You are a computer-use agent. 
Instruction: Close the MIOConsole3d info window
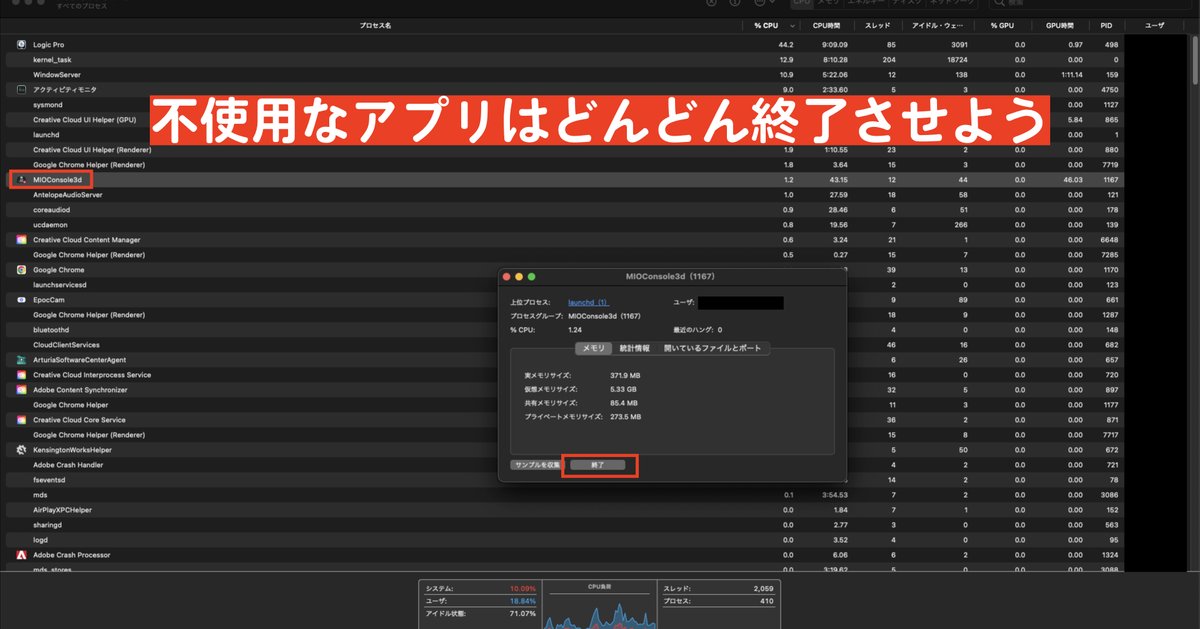tap(507, 276)
